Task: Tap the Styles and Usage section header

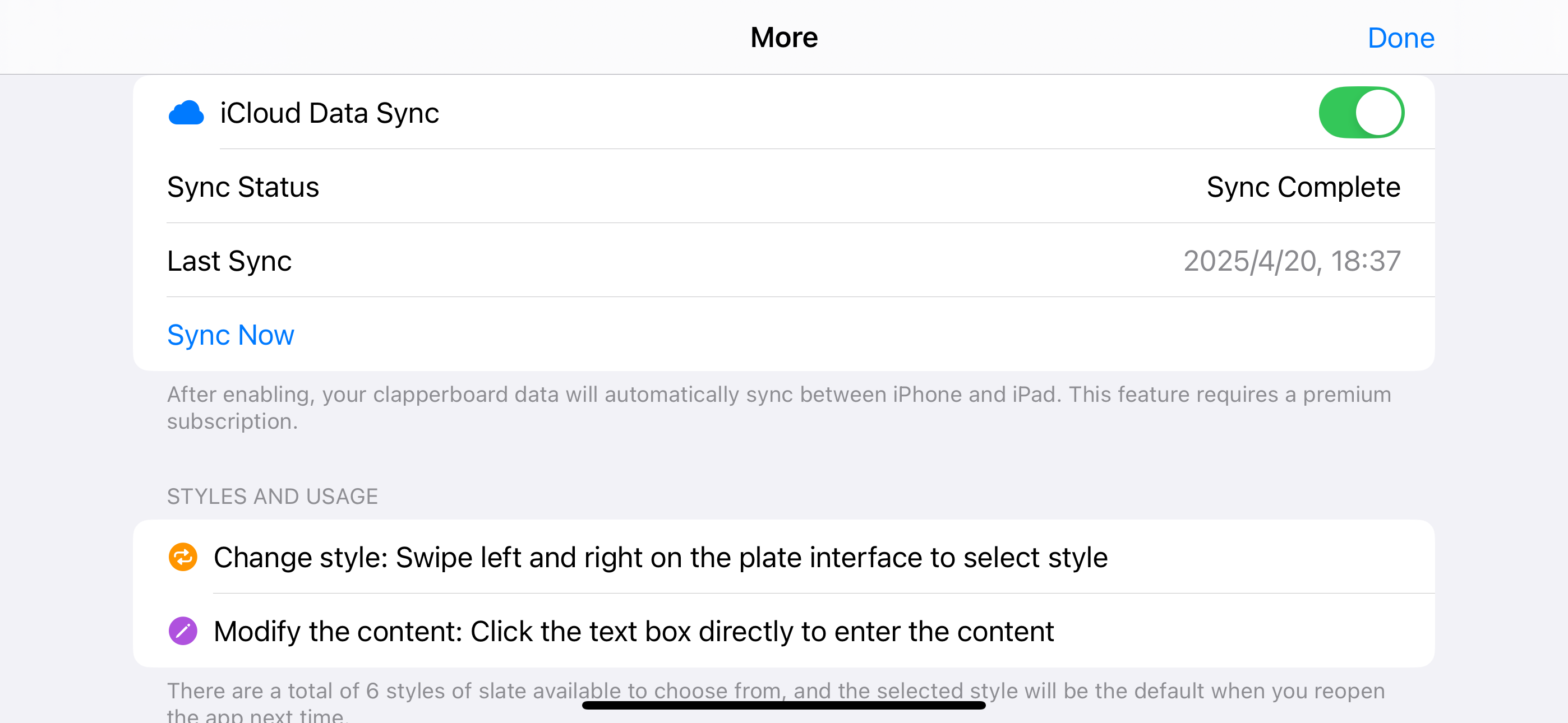Action: point(272,496)
